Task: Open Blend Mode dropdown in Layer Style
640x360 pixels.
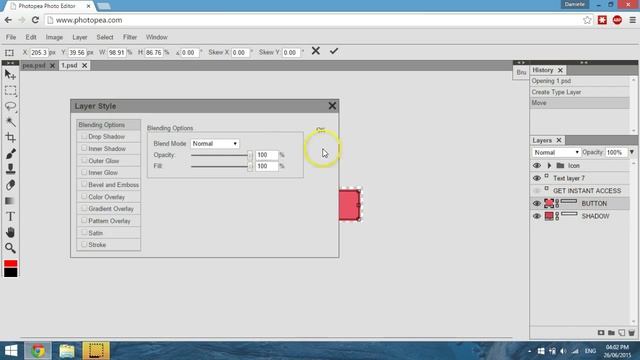Action: 215,144
